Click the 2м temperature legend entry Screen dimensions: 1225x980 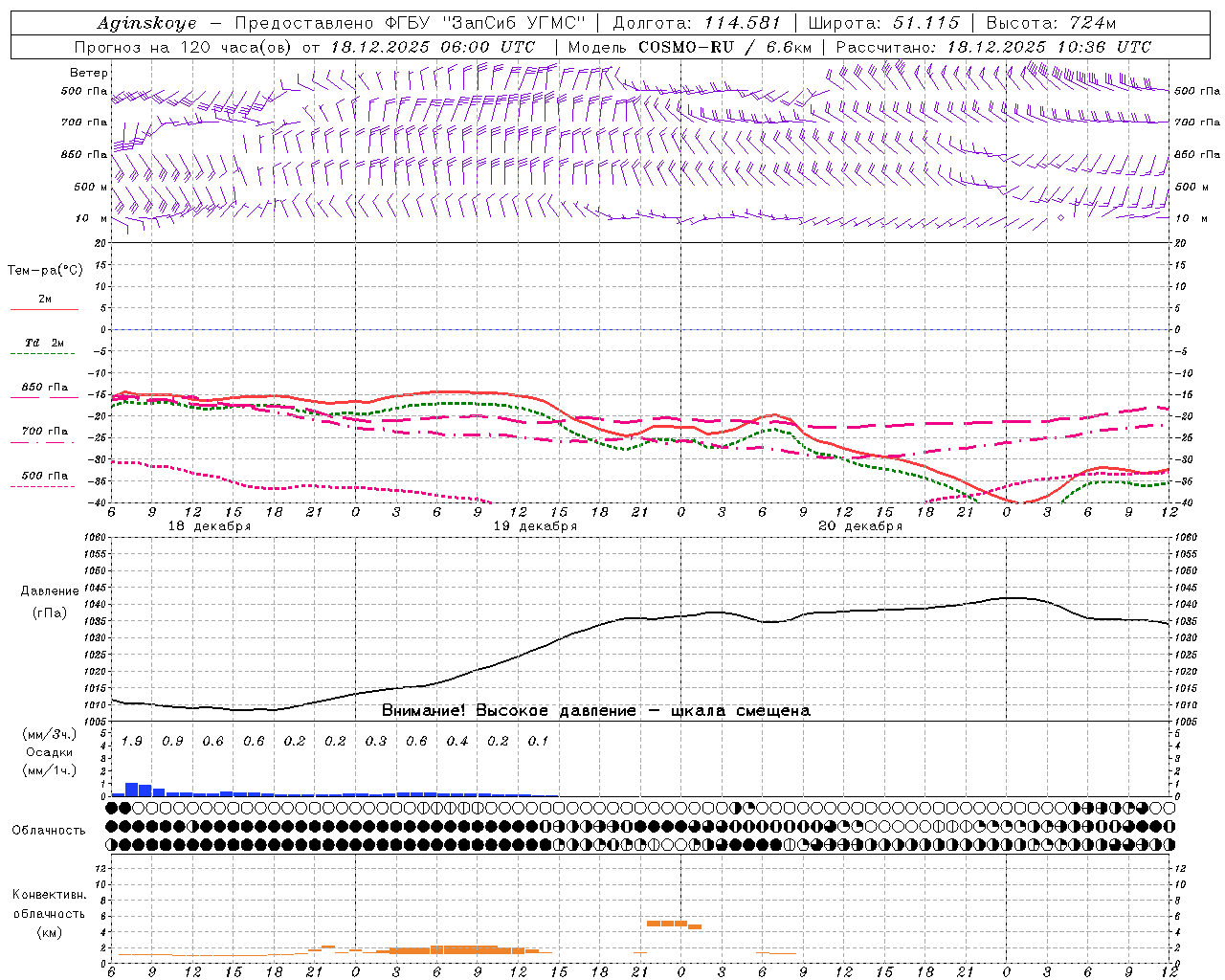[x=45, y=300]
